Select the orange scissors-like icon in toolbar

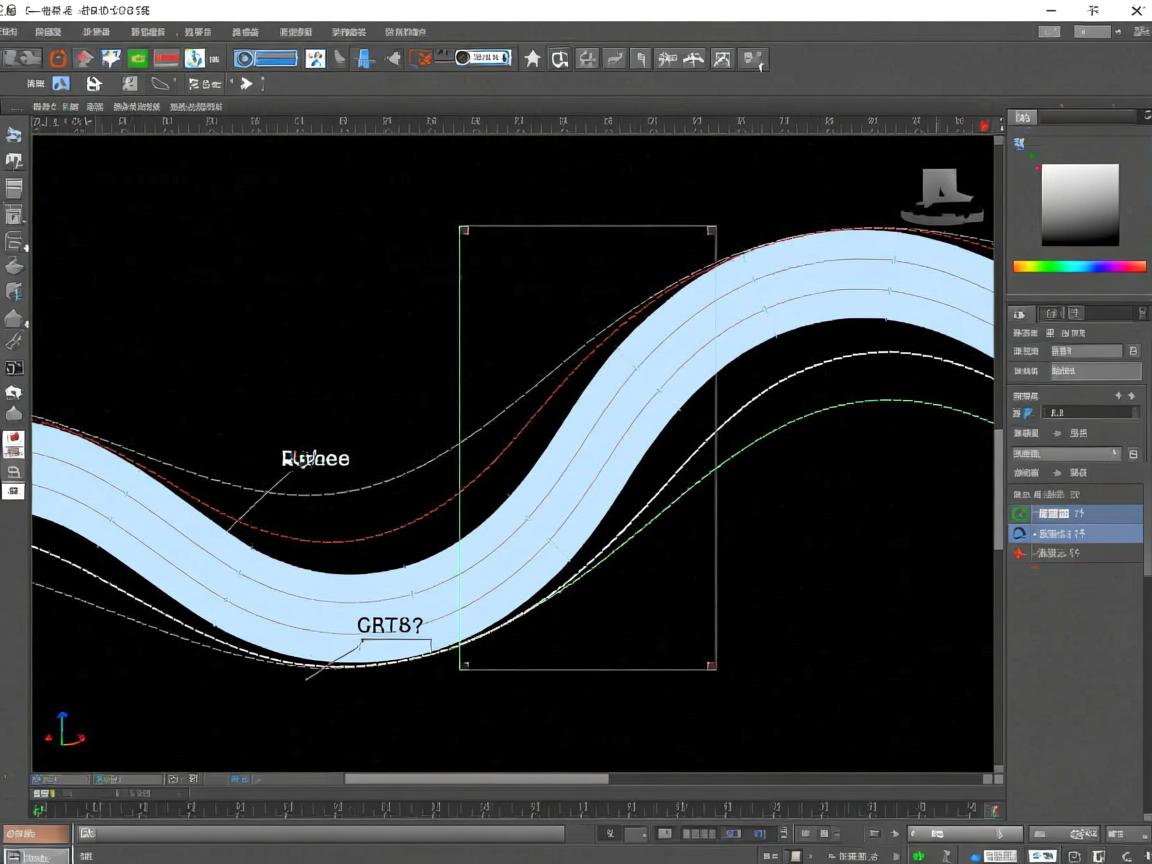(x=421, y=59)
